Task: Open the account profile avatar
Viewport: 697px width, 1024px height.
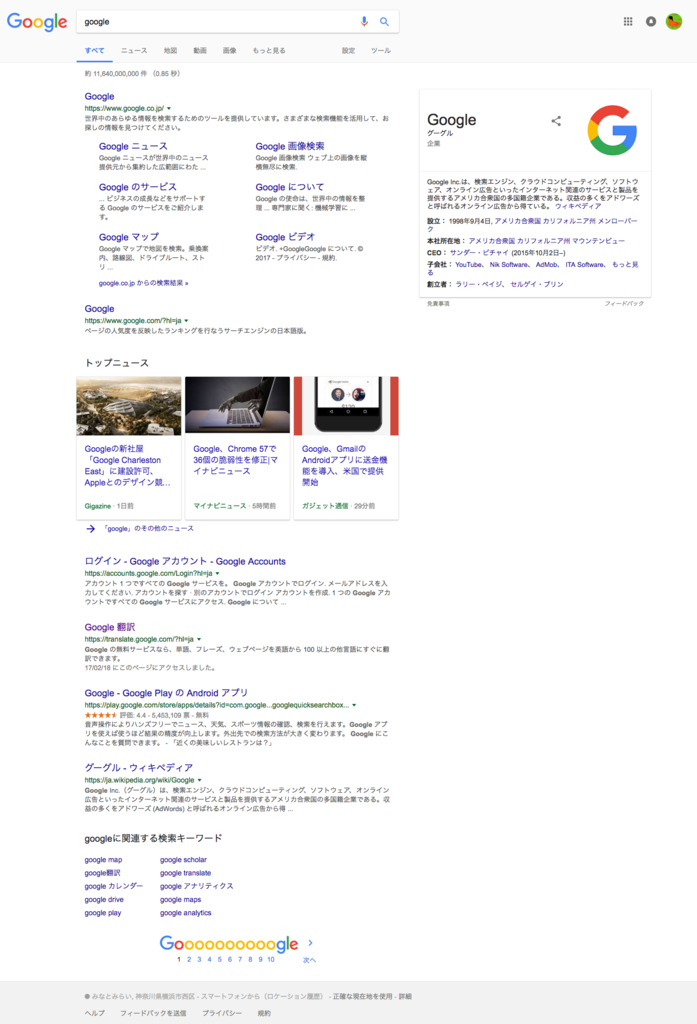Action: click(x=673, y=22)
